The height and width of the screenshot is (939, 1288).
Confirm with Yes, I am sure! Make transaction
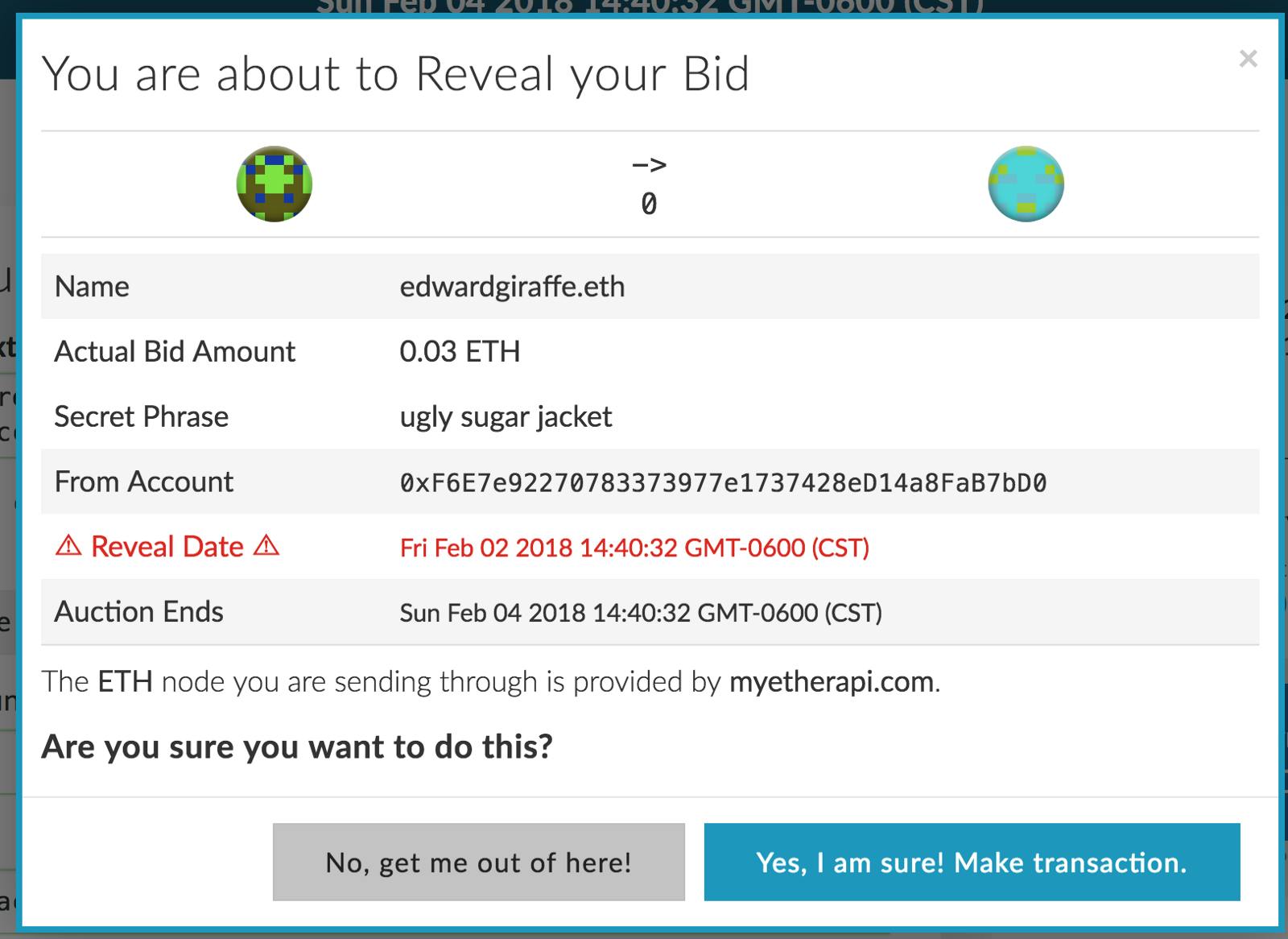coord(971,862)
